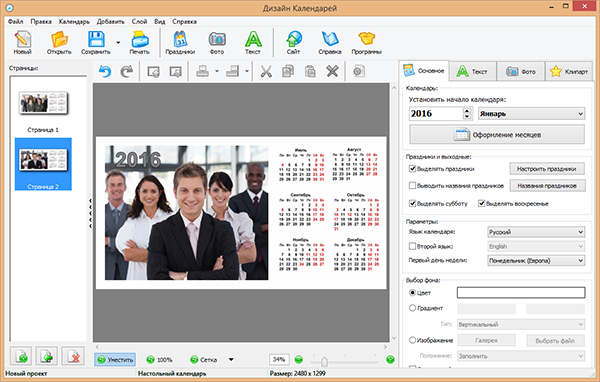Open Праздники holidays calendar tool
600x382 pixels.
[x=180, y=42]
